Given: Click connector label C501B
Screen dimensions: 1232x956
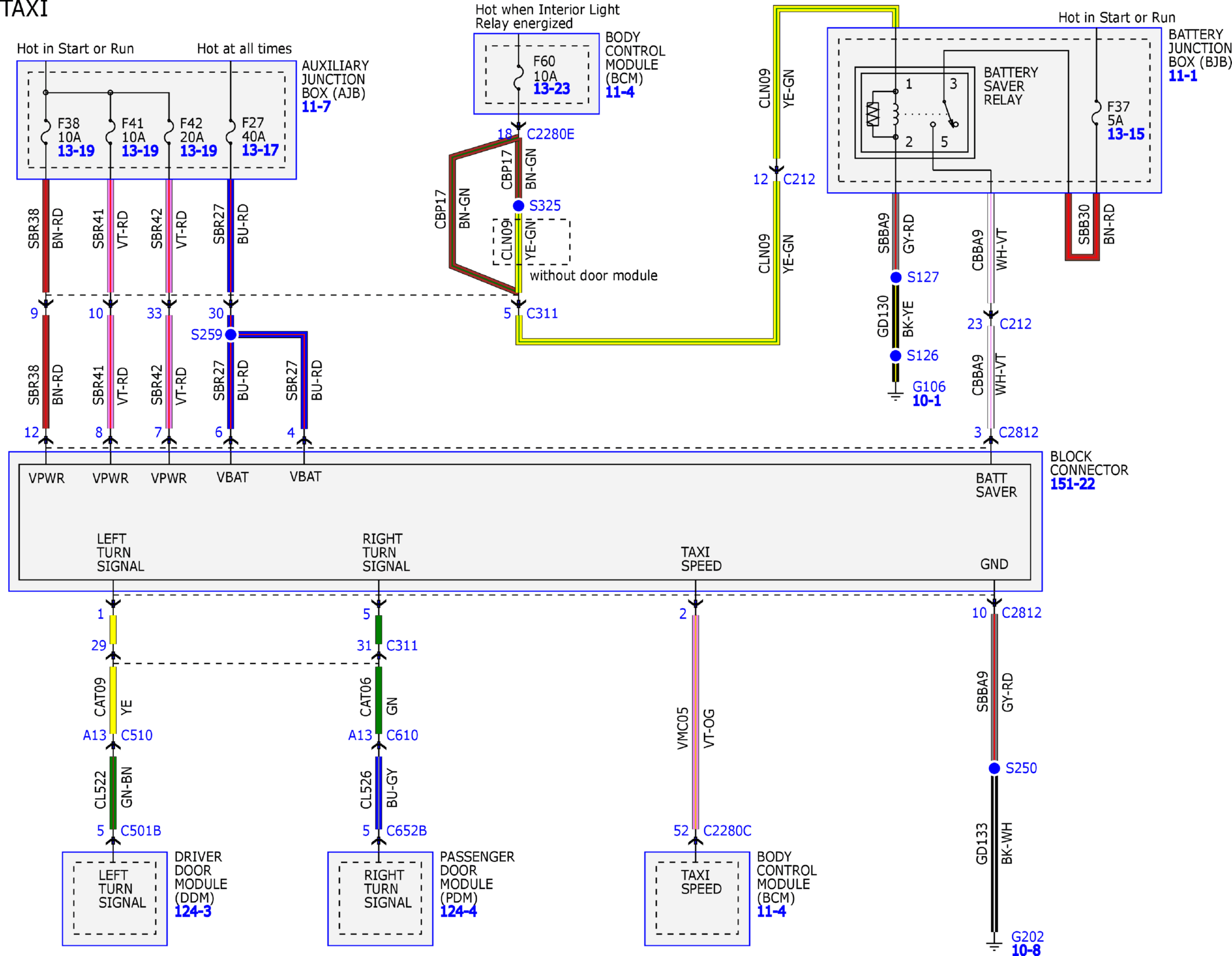Looking at the screenshot, I should (141, 831).
